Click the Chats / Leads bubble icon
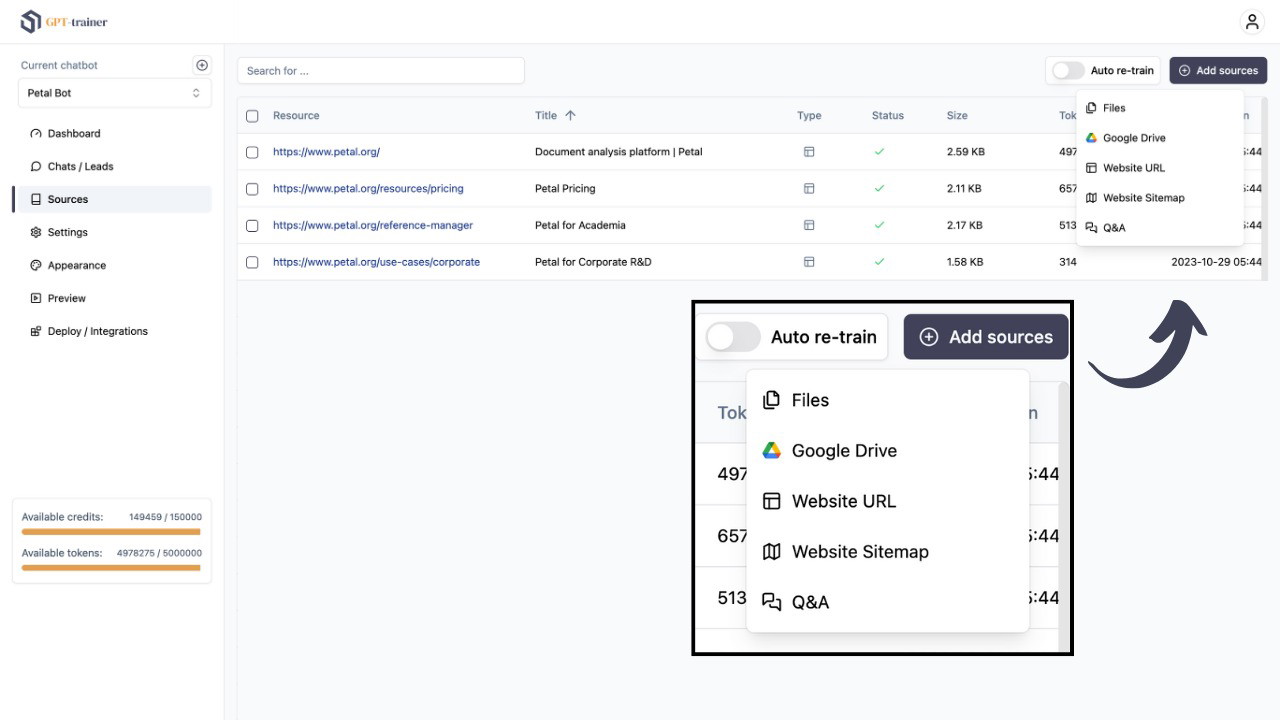1280x720 pixels. 36,167
